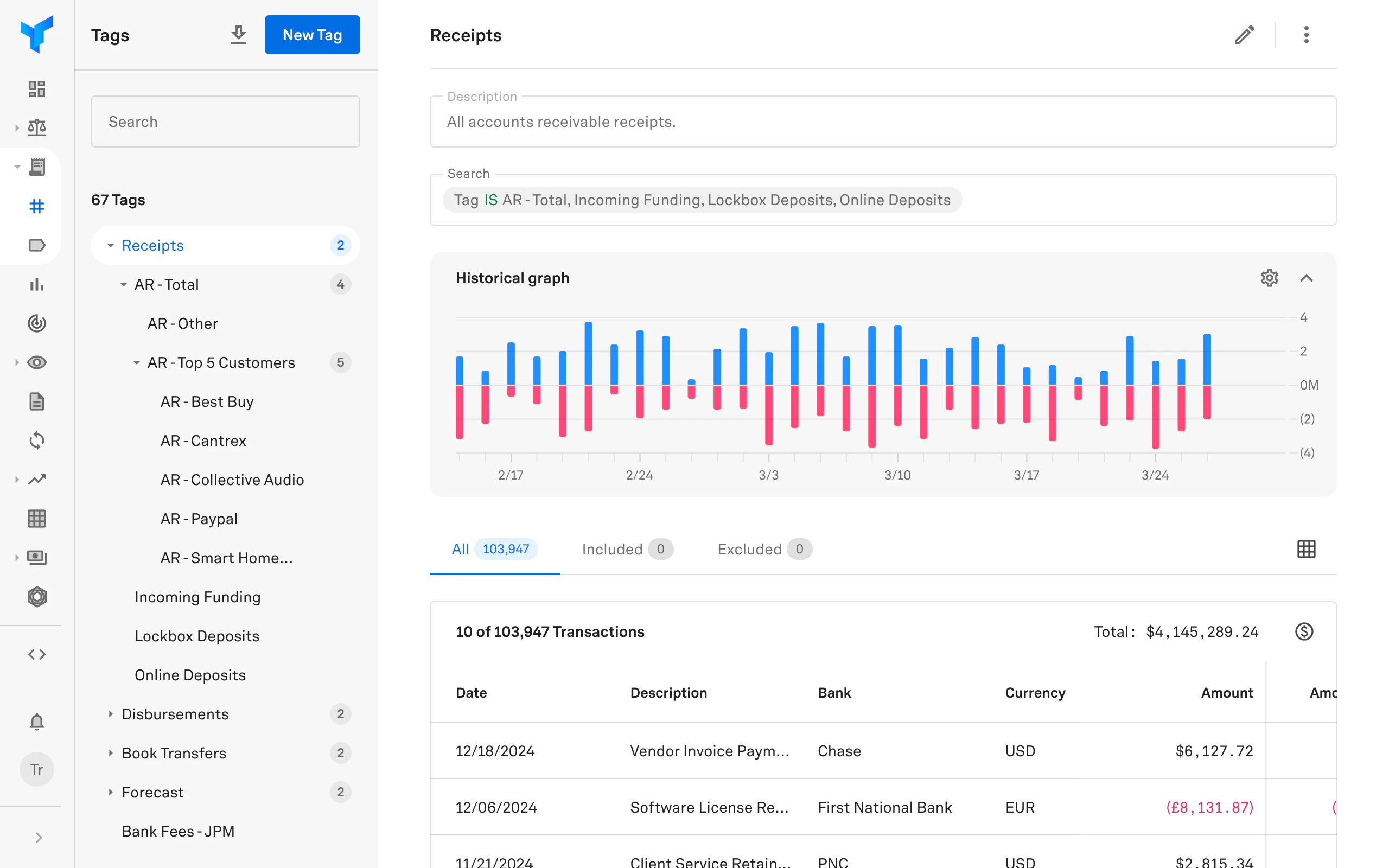The width and height of the screenshot is (1389, 868).
Task: Collapse the Historical graph panel
Action: pos(1306,278)
